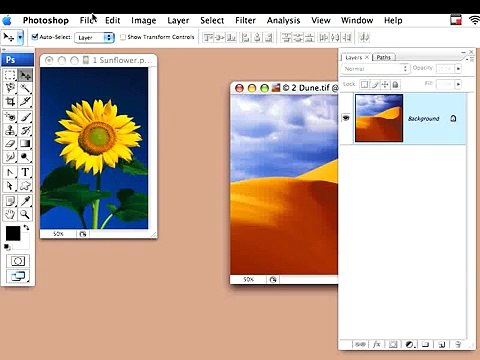Viewport: 480px width, 360px height.
Task: Open the Opacity slider arrow
Action: (x=458, y=69)
